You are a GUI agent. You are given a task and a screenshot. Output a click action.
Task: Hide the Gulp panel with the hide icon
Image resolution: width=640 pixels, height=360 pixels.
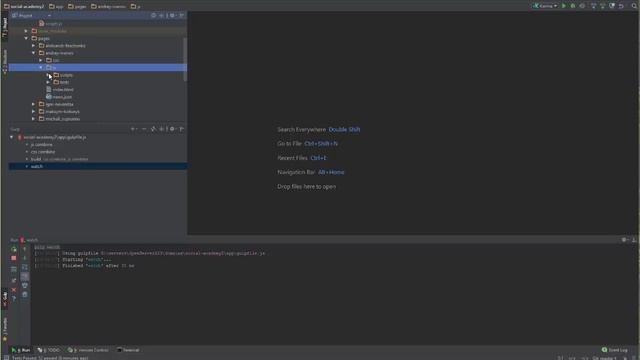182,129
